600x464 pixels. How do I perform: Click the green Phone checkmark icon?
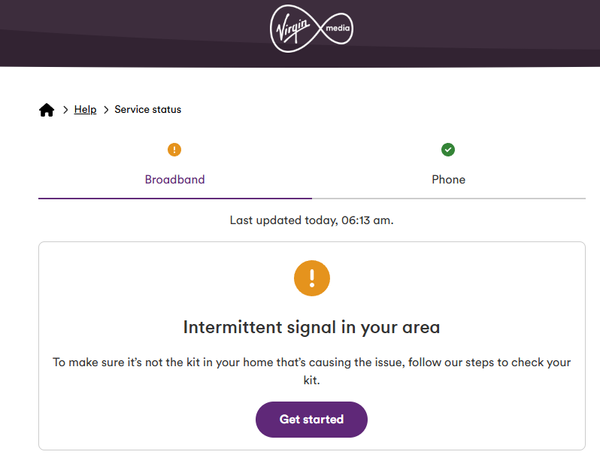pos(448,150)
